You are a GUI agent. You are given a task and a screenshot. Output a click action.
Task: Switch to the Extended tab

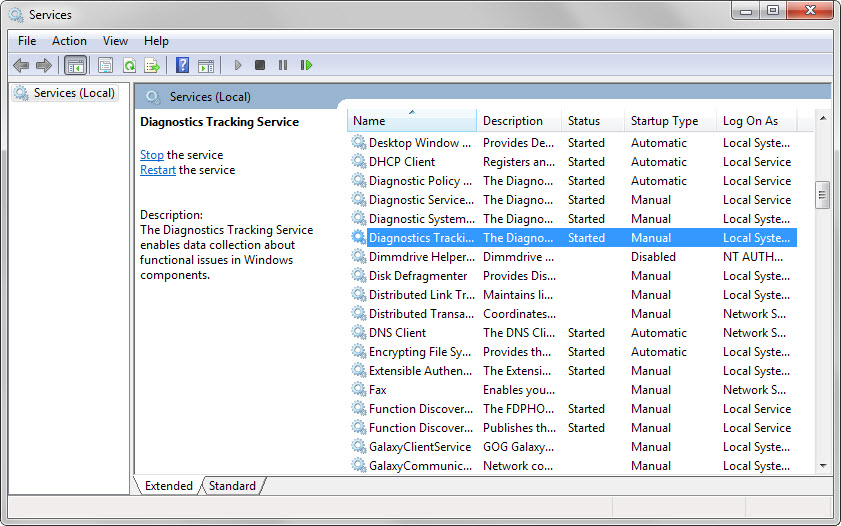(168, 486)
